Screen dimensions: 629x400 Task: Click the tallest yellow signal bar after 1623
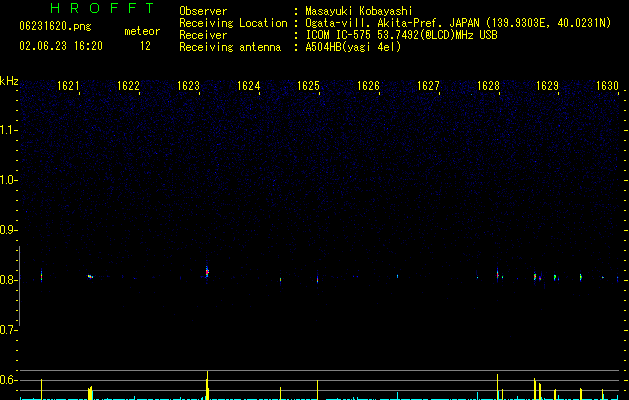(207, 385)
